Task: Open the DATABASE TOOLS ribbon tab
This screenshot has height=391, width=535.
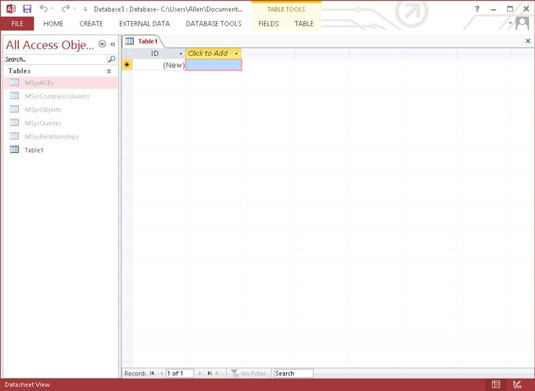Action: coord(214,24)
